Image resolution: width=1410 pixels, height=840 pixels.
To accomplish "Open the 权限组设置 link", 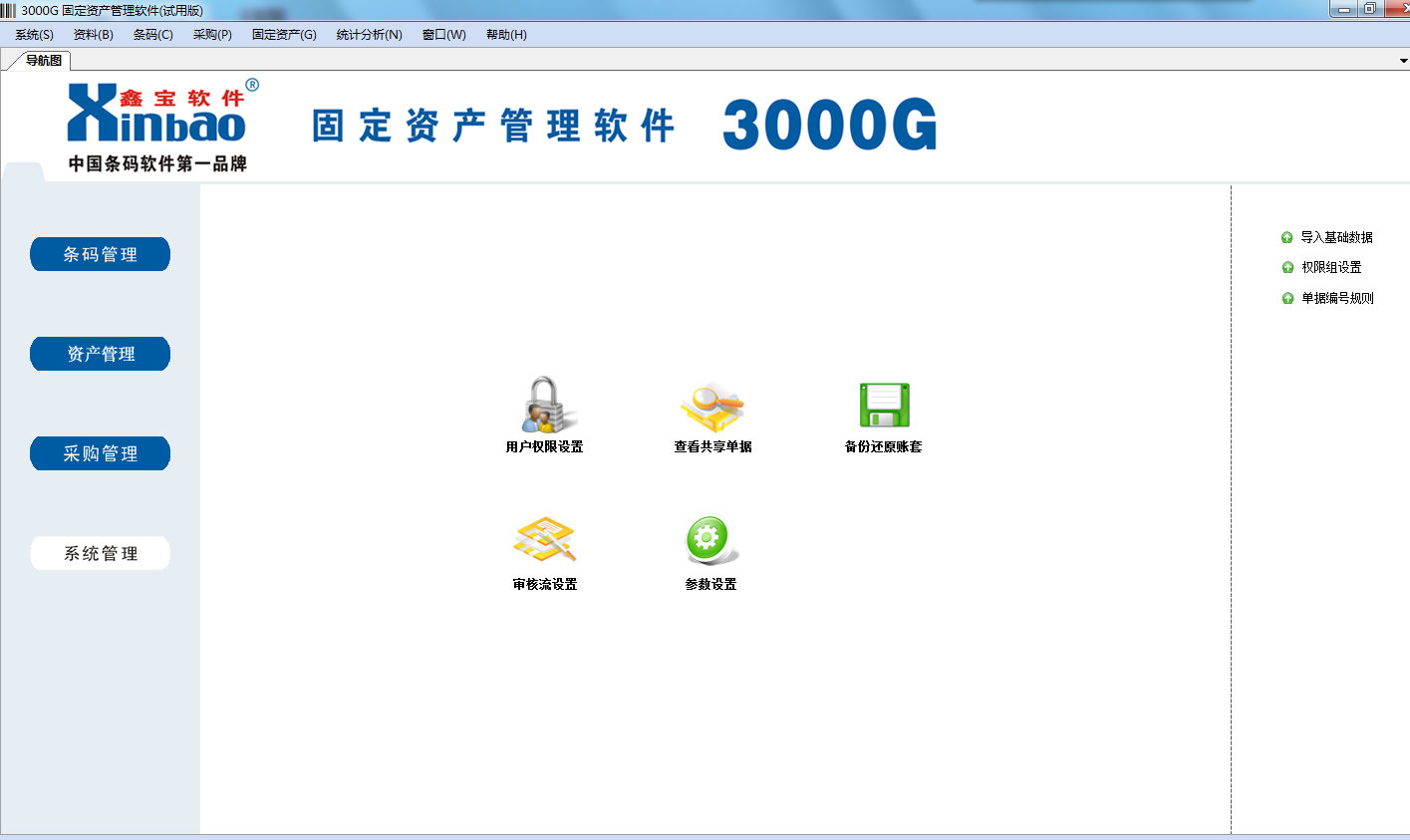I will pyautogui.click(x=1331, y=267).
